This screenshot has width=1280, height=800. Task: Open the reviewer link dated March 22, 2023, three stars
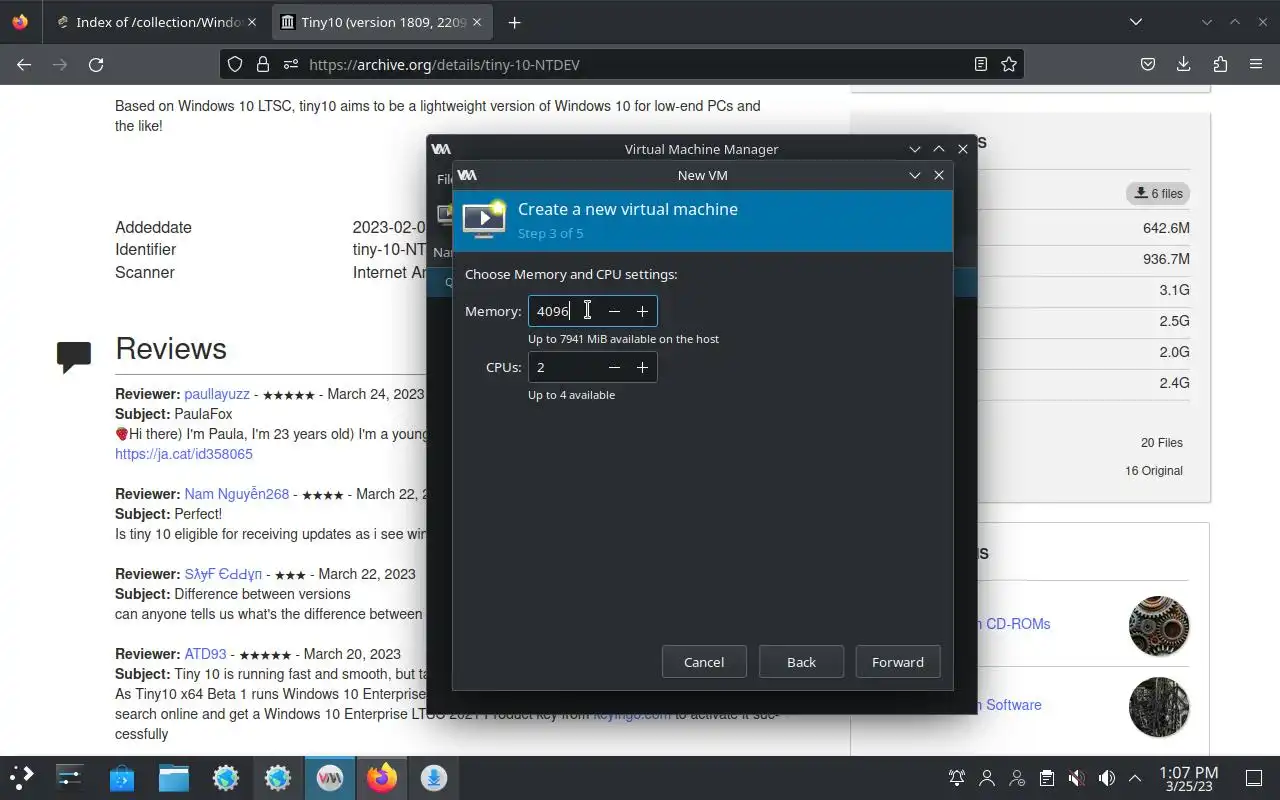[223, 574]
